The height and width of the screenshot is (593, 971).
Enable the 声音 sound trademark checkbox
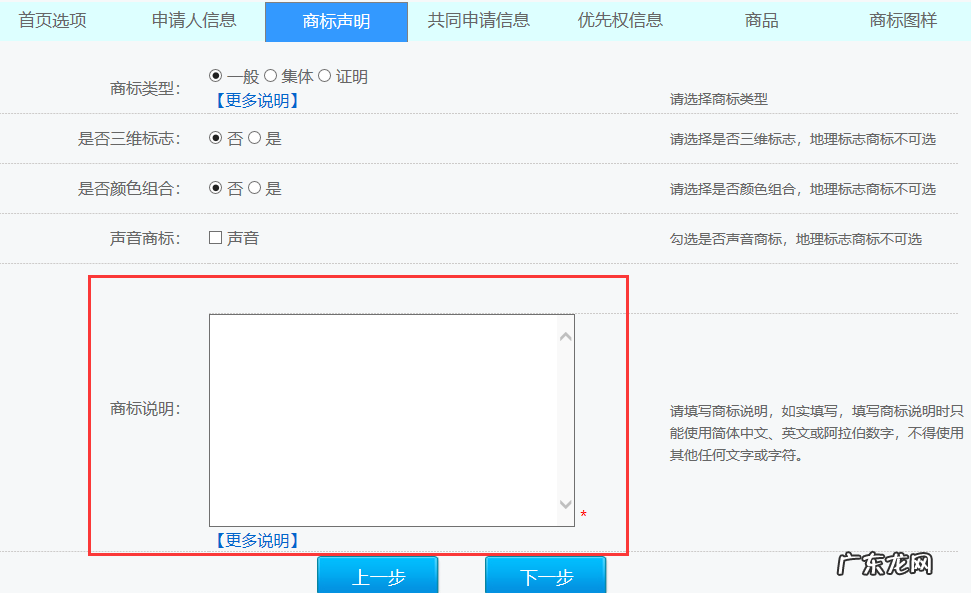(213, 238)
